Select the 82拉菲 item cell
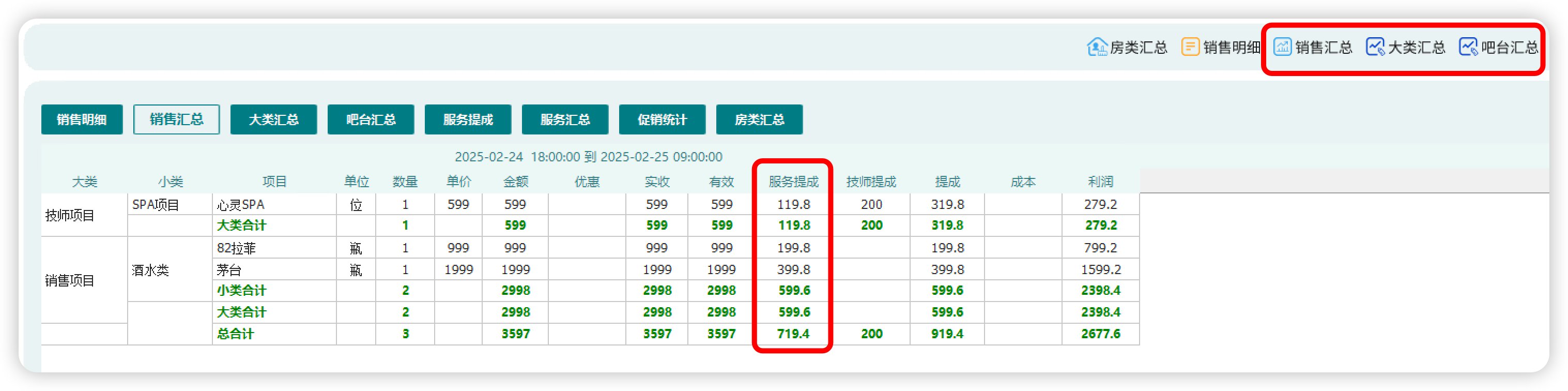The width and height of the screenshot is (1568, 391). click(274, 248)
